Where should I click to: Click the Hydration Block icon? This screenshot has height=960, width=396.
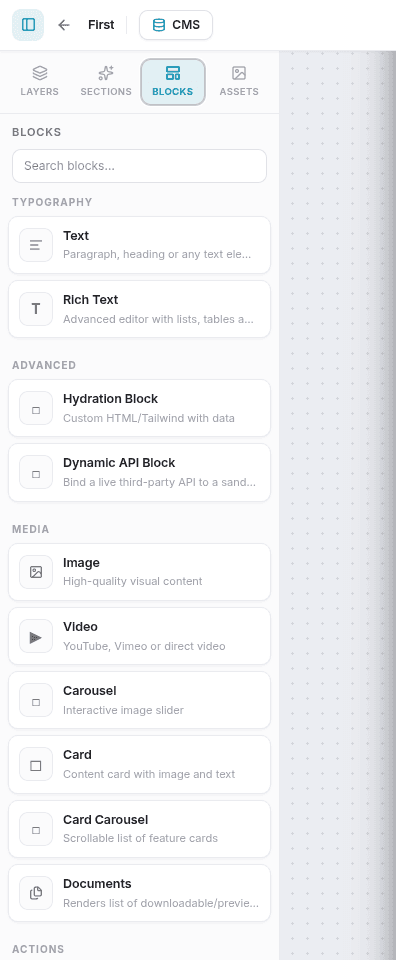[x=36, y=408]
